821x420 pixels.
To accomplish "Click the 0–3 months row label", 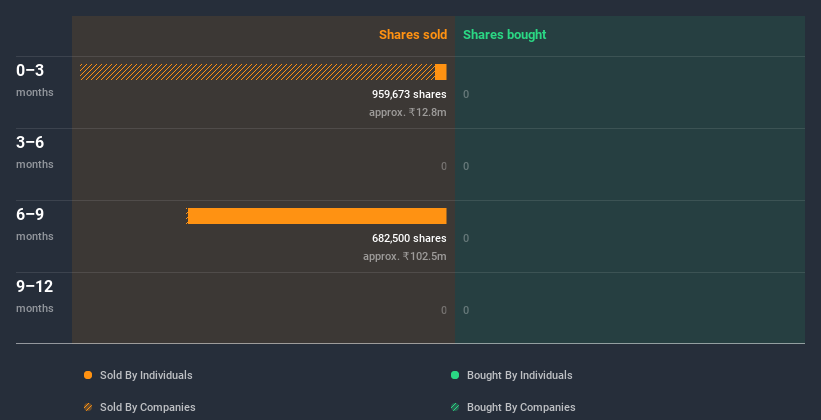I will (35, 80).
